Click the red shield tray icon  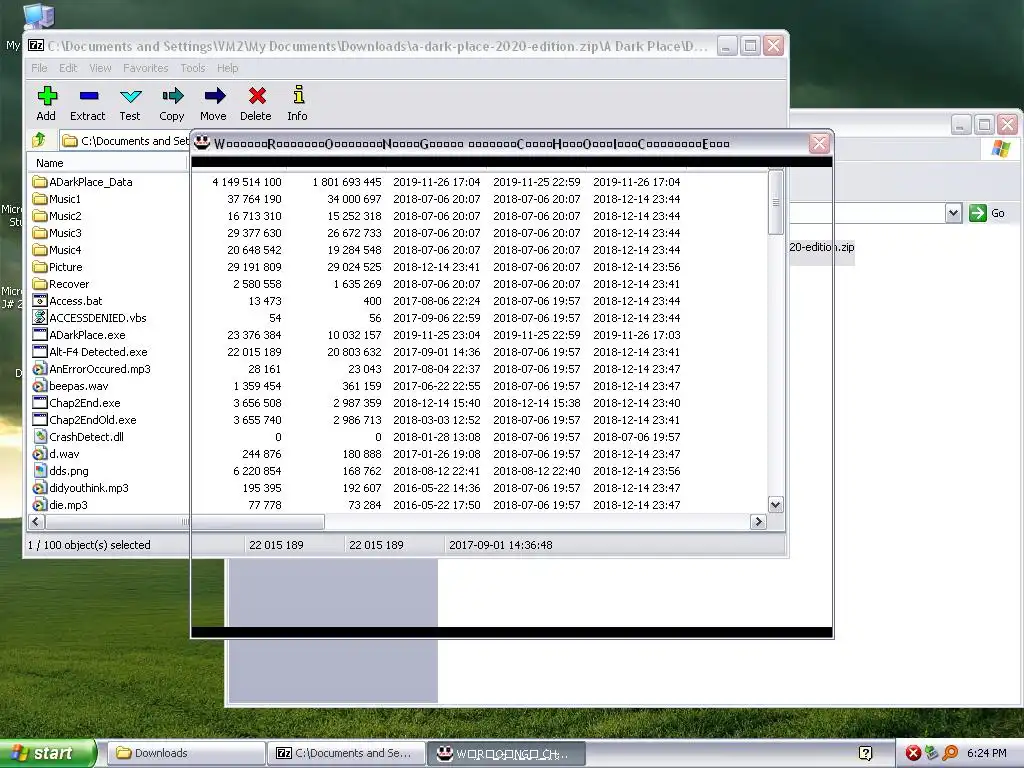click(x=913, y=754)
